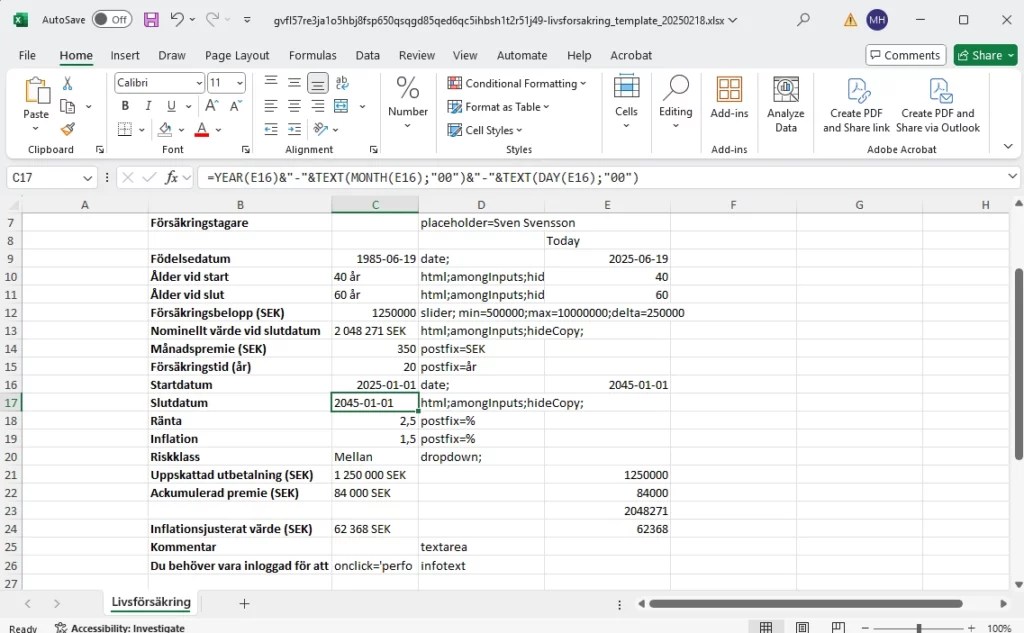Screen dimensions: 1024x633
Task: Click Create PDF and Share link
Action: coord(856,105)
